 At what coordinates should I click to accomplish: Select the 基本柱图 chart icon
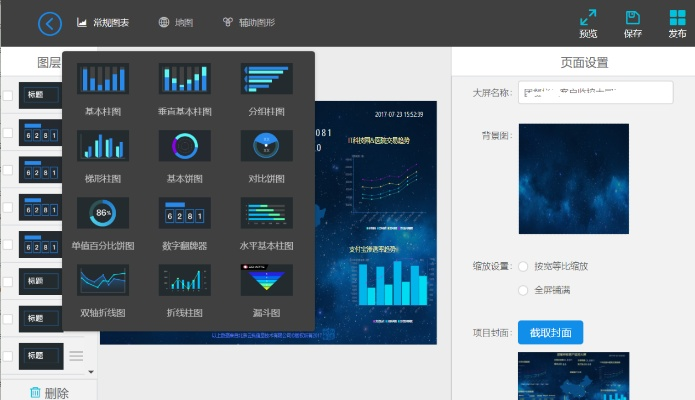tap(103, 78)
